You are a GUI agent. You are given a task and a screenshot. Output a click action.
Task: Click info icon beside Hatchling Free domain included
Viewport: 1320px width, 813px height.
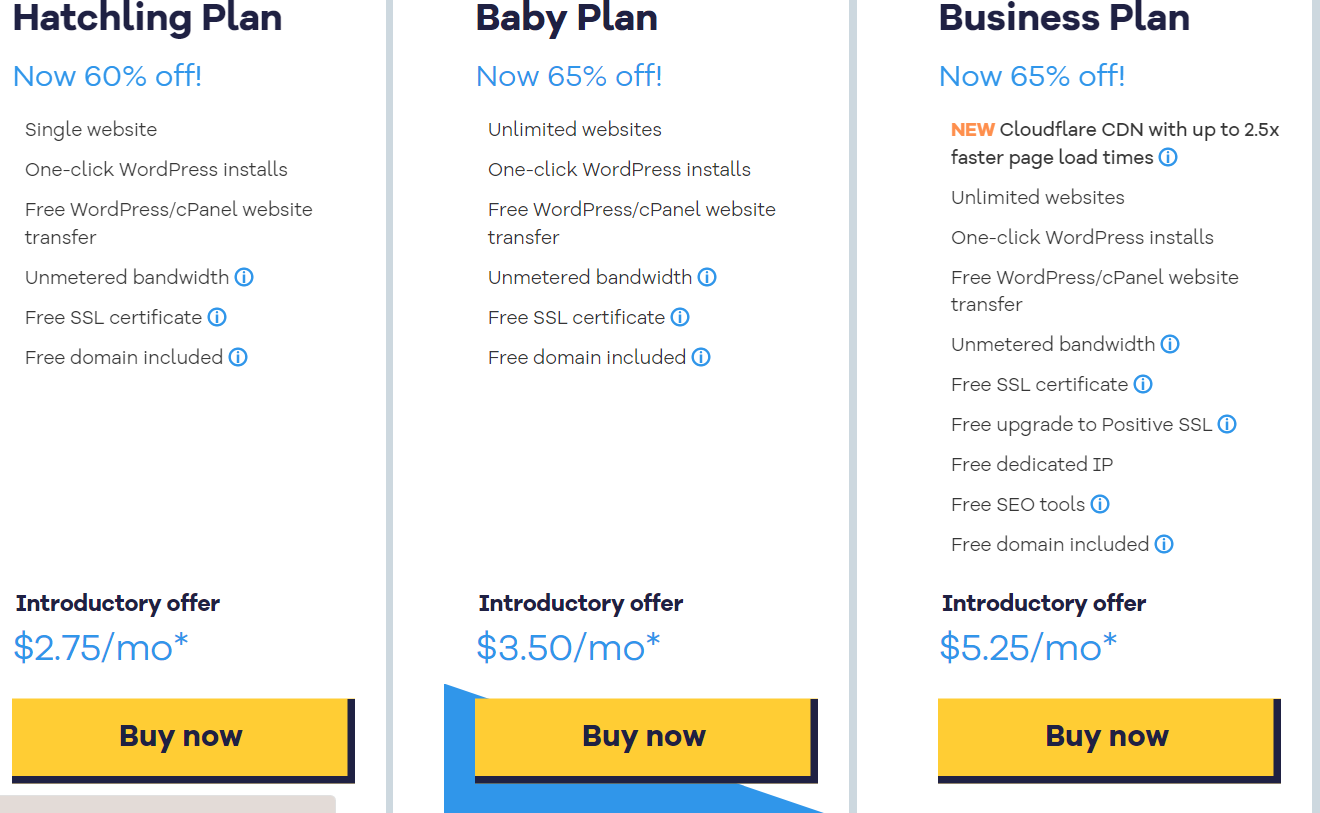[x=238, y=357]
